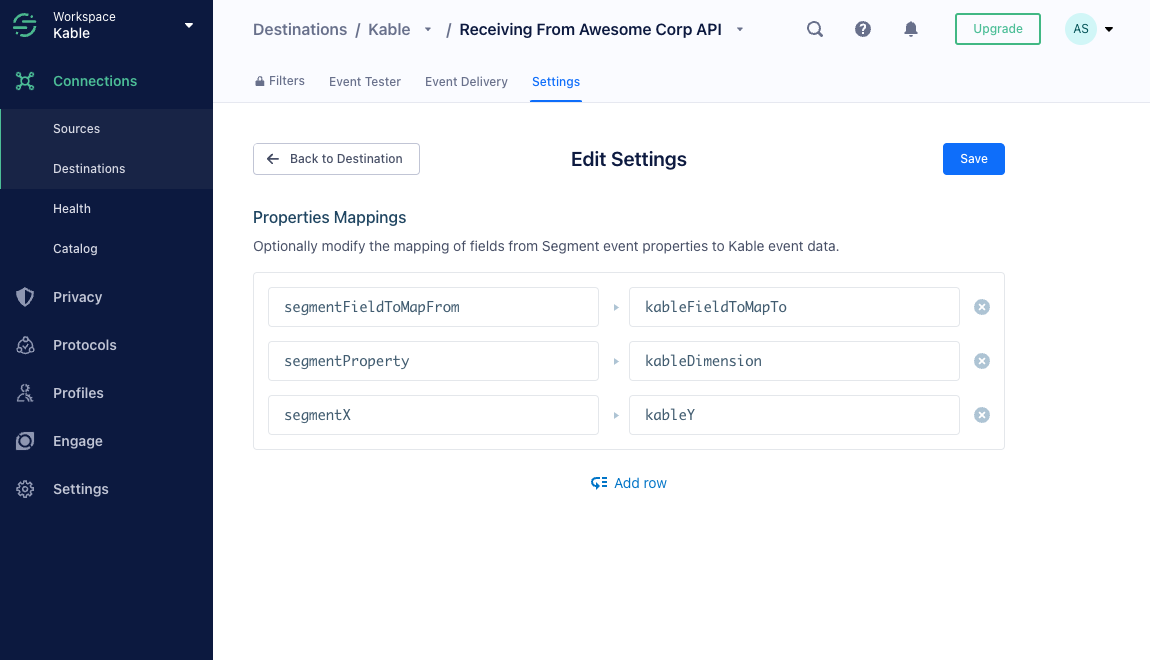1150x660 pixels.
Task: Open dropdown next to Receiving From Awesome Corp API
Action: (x=740, y=29)
